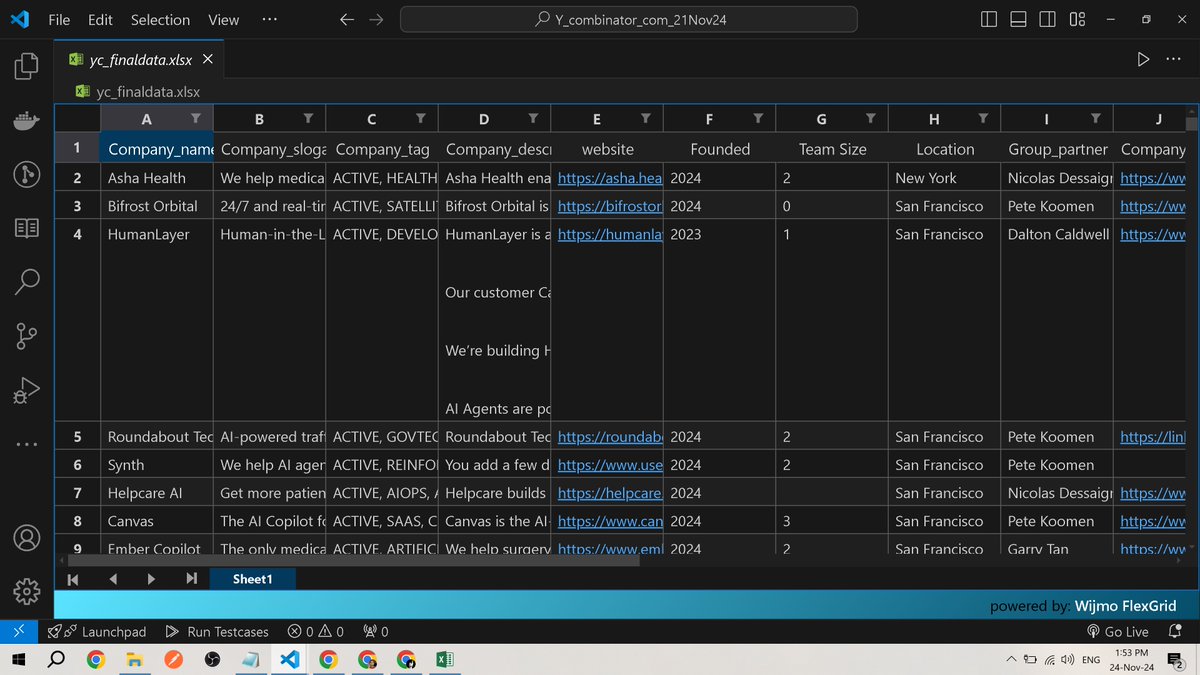Image resolution: width=1200 pixels, height=675 pixels.
Task: Open filter dropdown for column G
Action: [x=871, y=119]
